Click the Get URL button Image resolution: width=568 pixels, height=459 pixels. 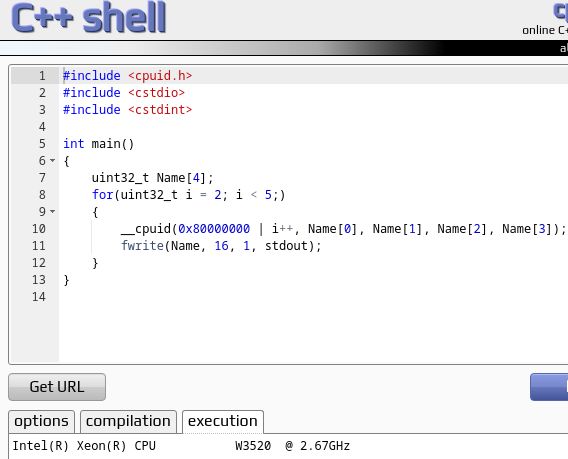[57, 387]
